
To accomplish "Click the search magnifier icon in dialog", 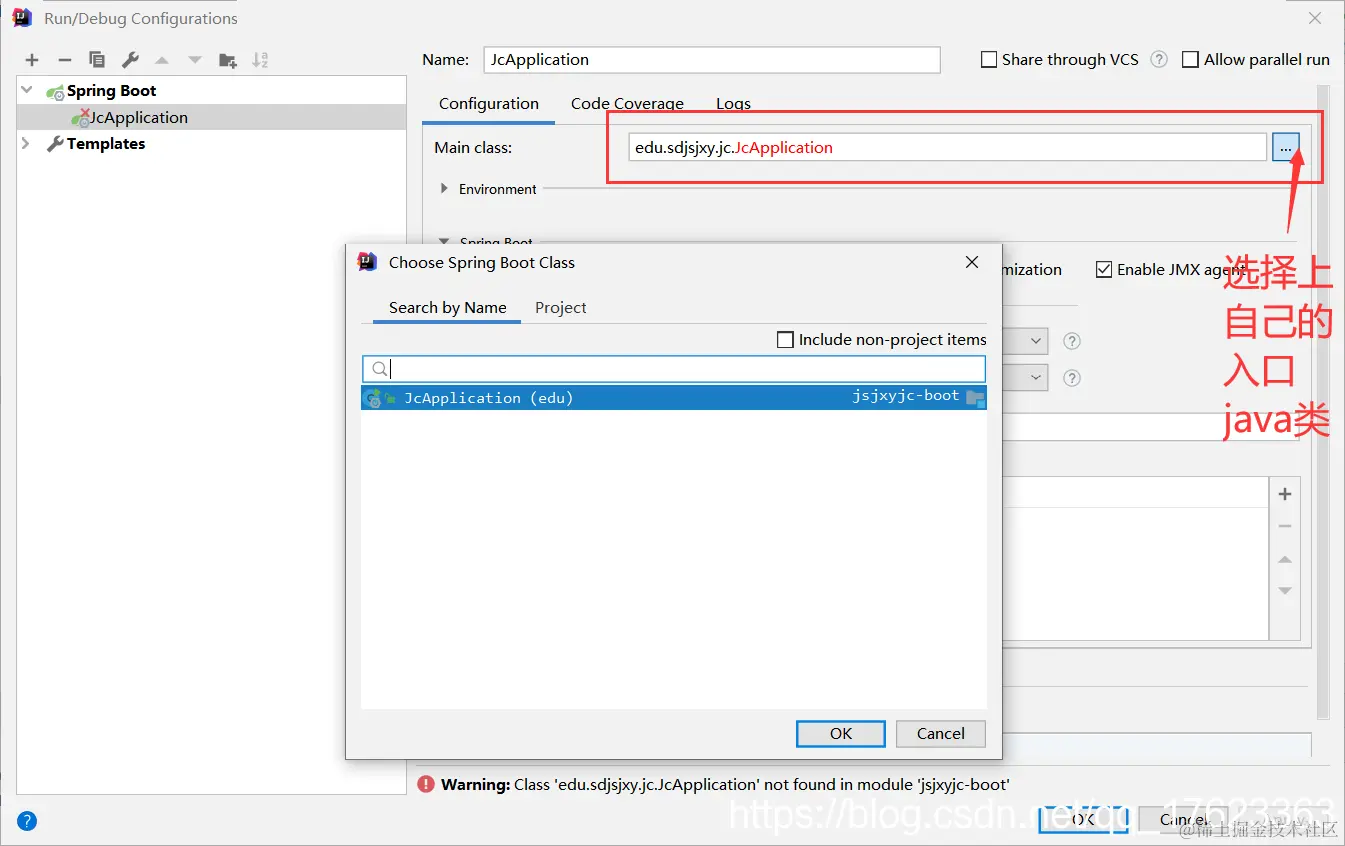I will pyautogui.click(x=379, y=369).
